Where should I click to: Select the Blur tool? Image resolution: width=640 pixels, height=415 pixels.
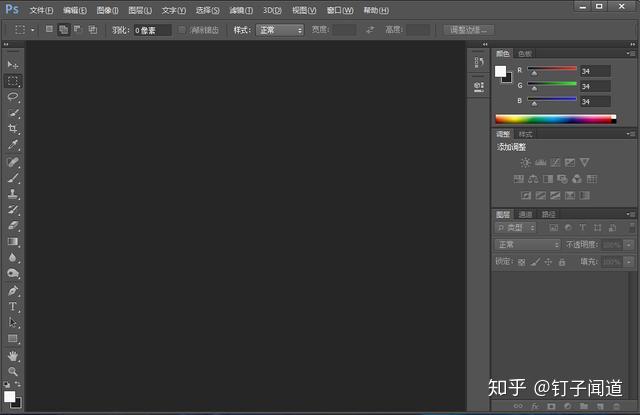click(x=13, y=257)
